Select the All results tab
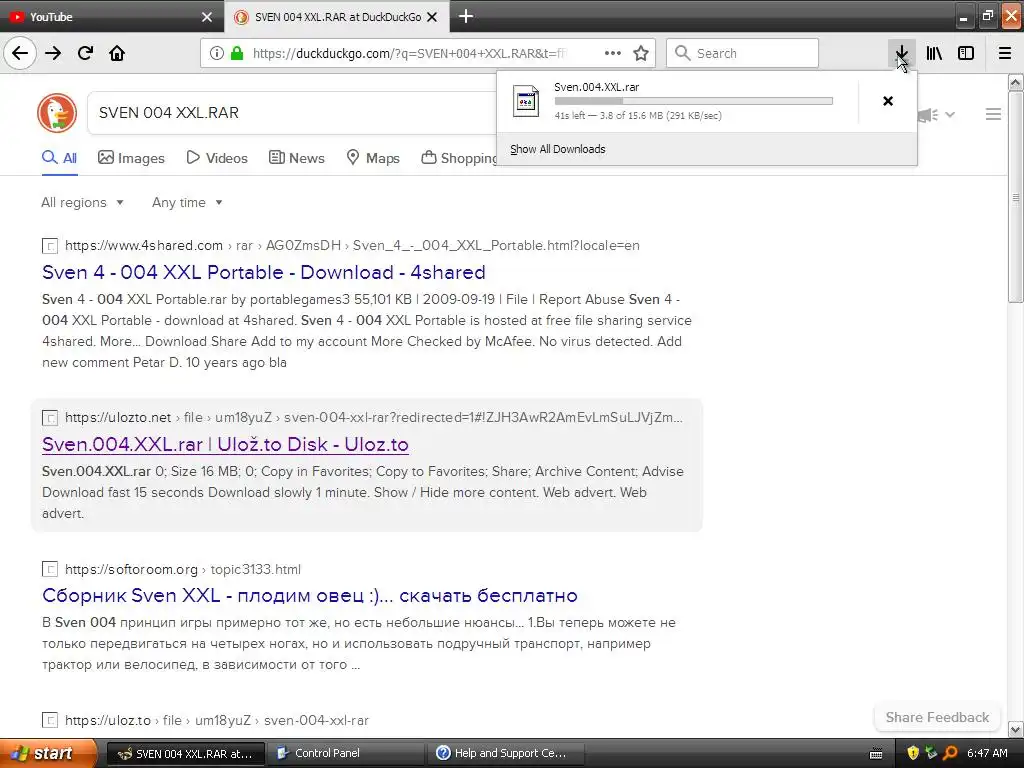 click(59, 158)
